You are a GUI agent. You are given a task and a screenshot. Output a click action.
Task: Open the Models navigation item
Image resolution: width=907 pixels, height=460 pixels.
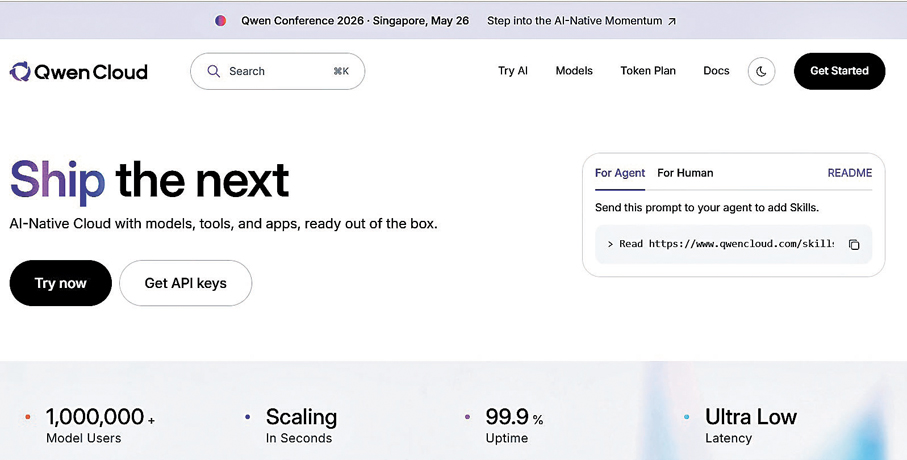click(574, 71)
